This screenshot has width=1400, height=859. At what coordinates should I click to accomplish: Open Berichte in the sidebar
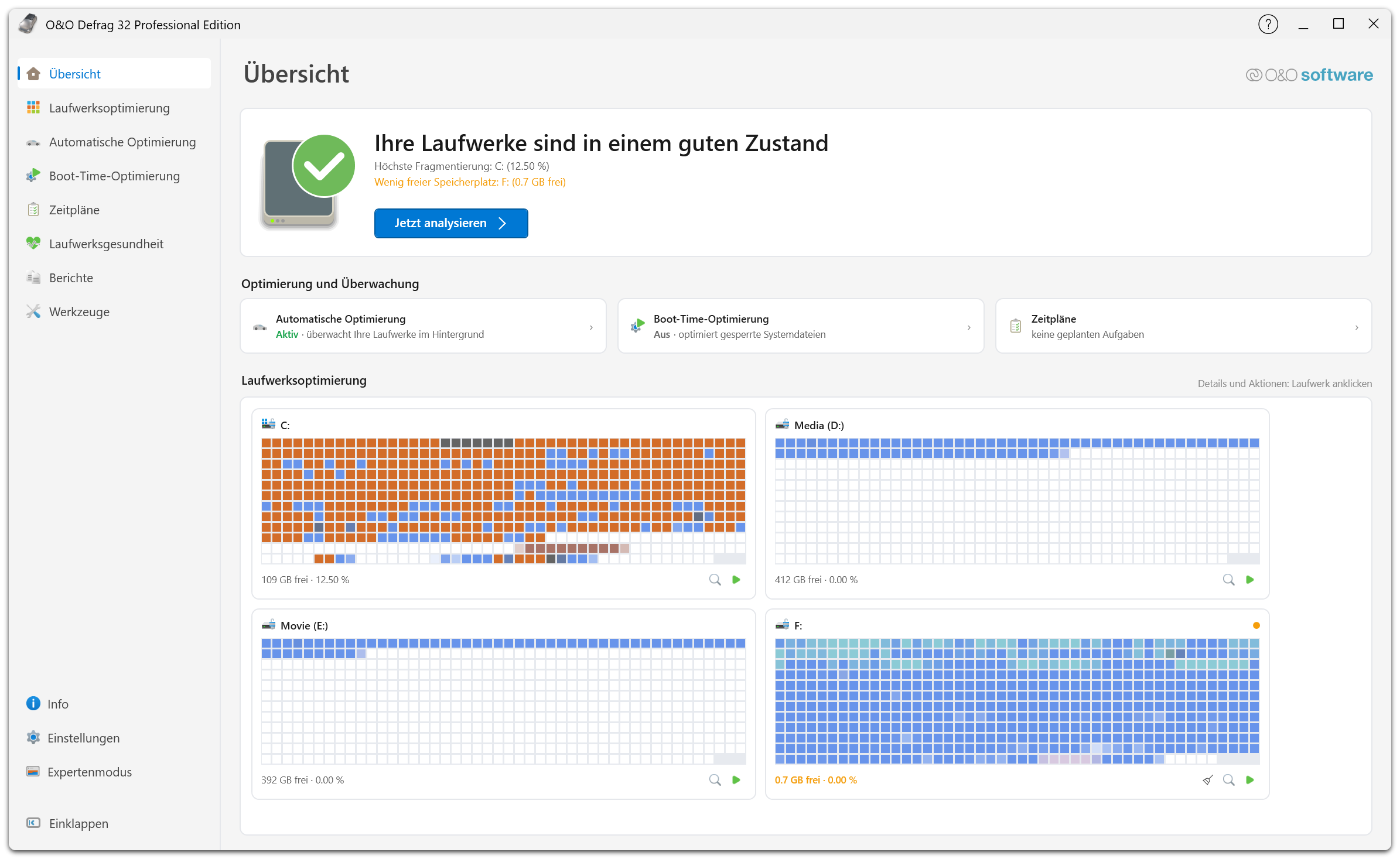pyautogui.click(x=114, y=278)
